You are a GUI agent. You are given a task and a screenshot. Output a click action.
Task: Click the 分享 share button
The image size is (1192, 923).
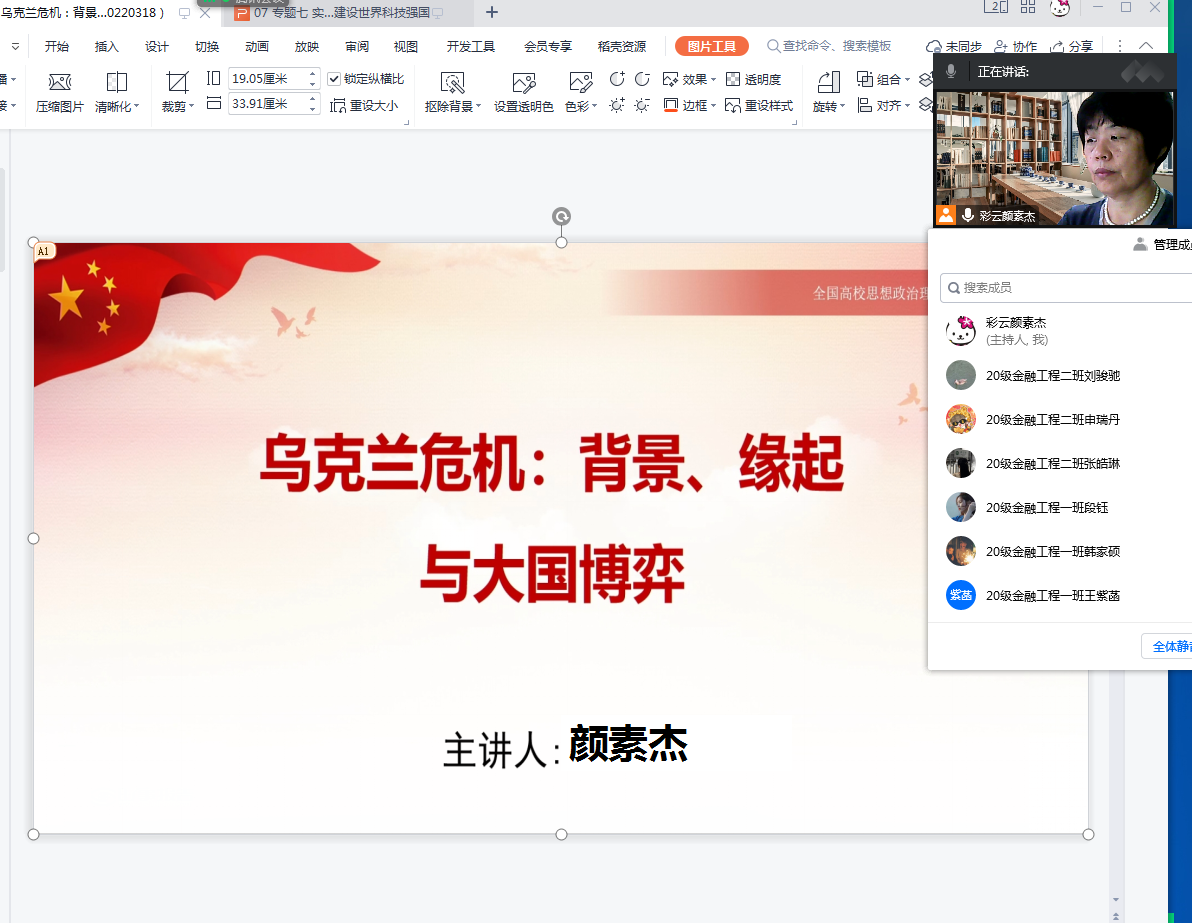(x=1071, y=46)
